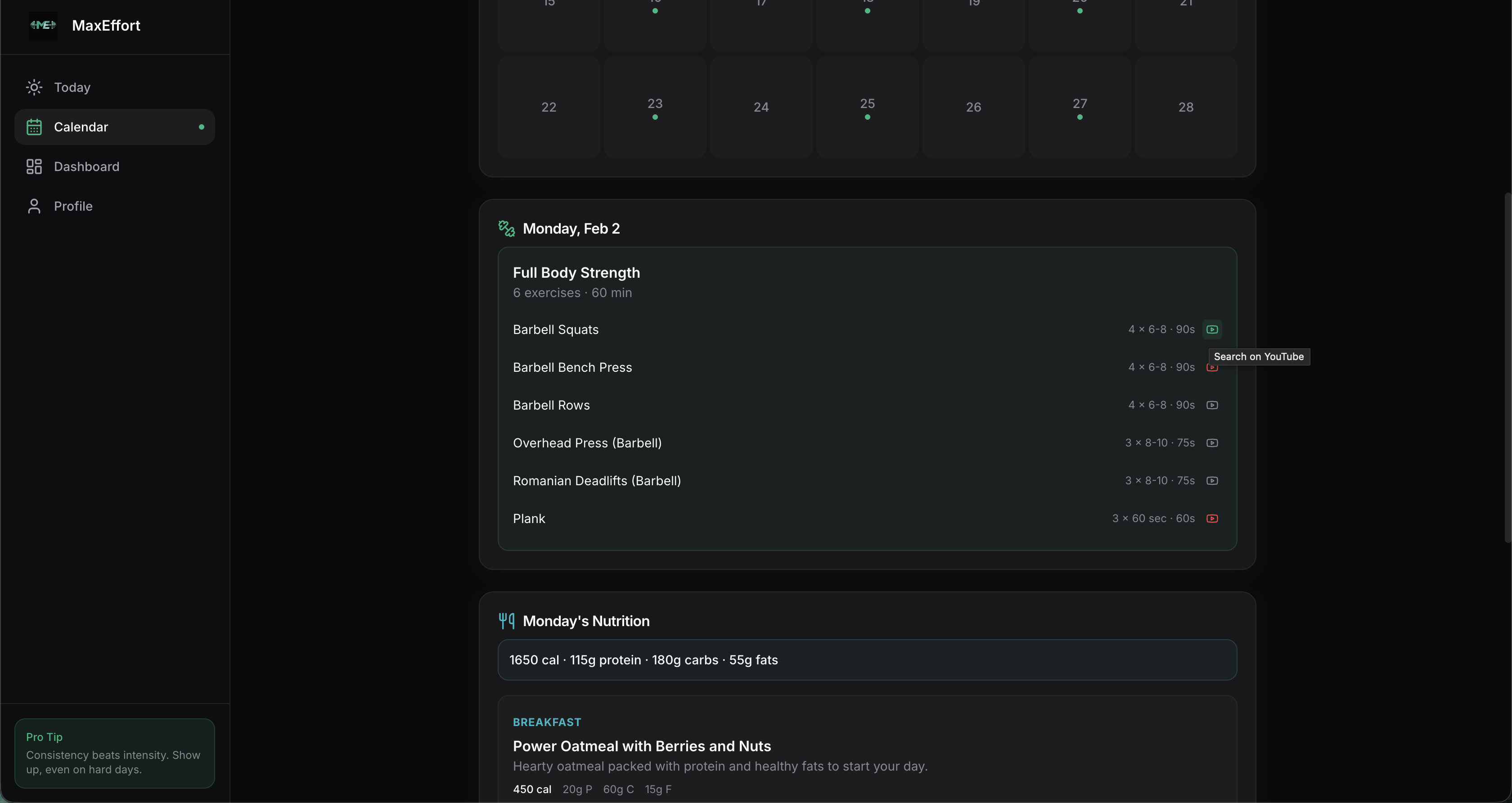The image size is (1512, 803).
Task: Click the Today sun icon
Action: [34, 87]
